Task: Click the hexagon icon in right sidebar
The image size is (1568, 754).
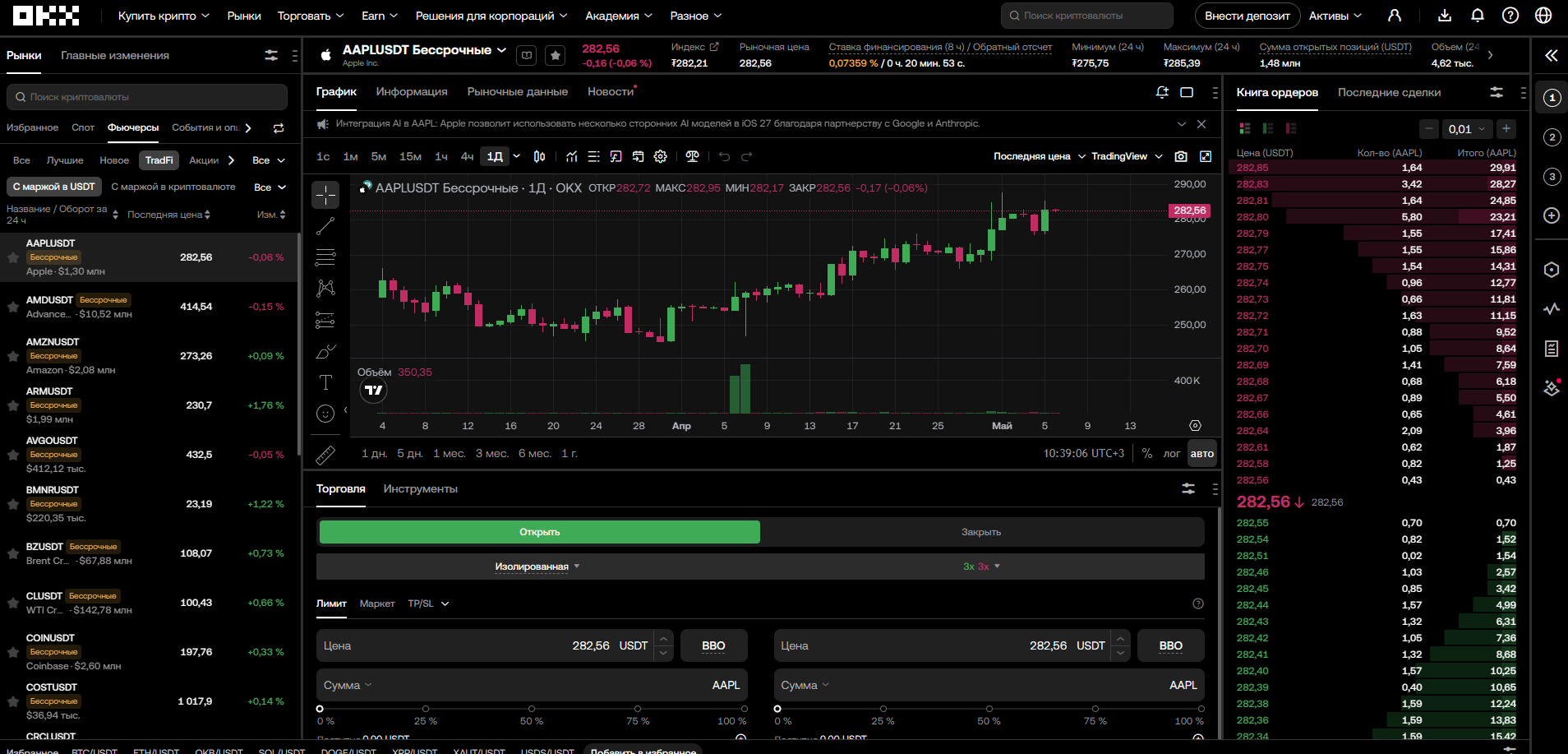Action: (1552, 270)
